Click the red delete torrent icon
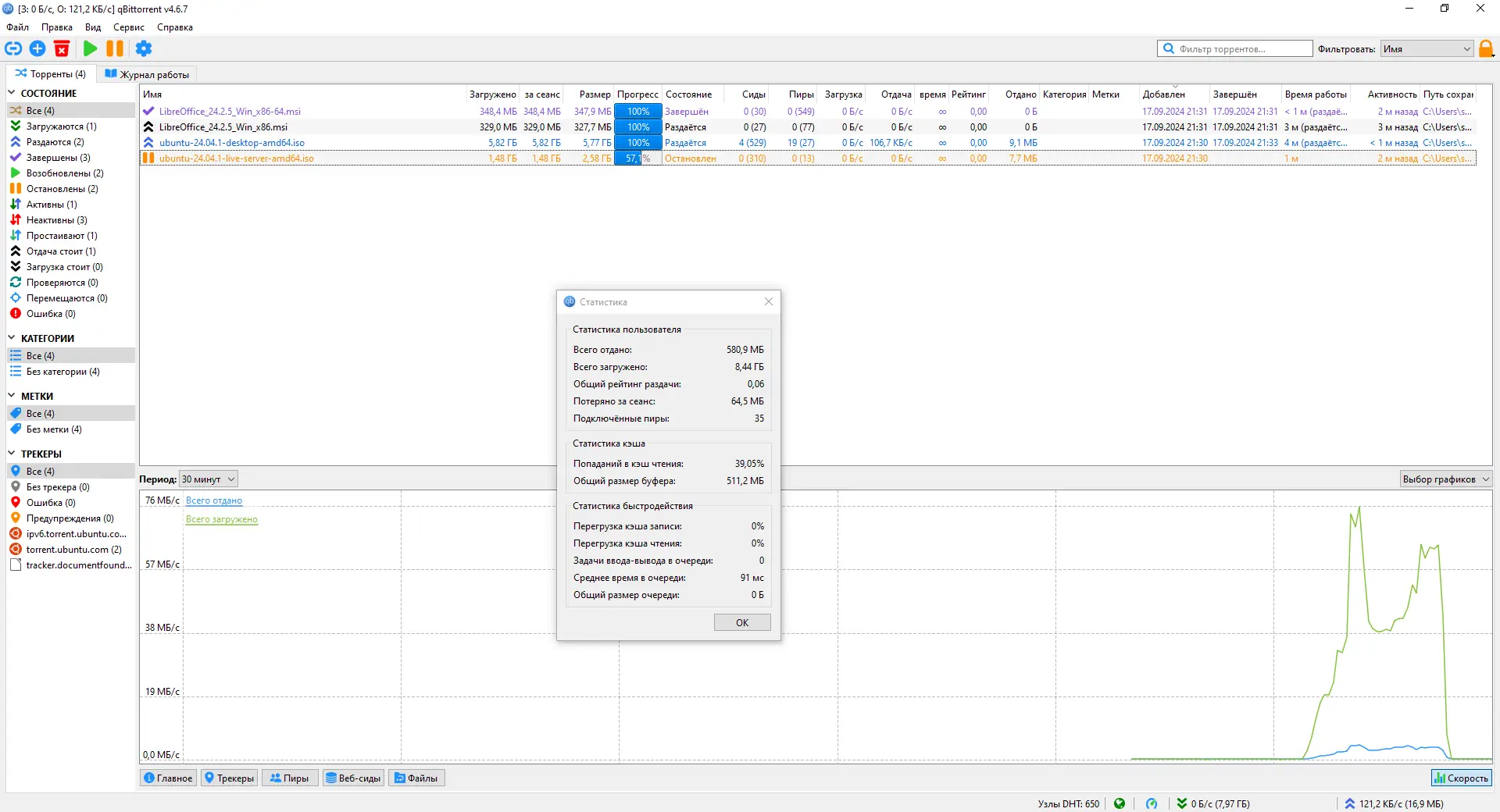Viewport: 1500px width, 812px height. click(x=62, y=48)
